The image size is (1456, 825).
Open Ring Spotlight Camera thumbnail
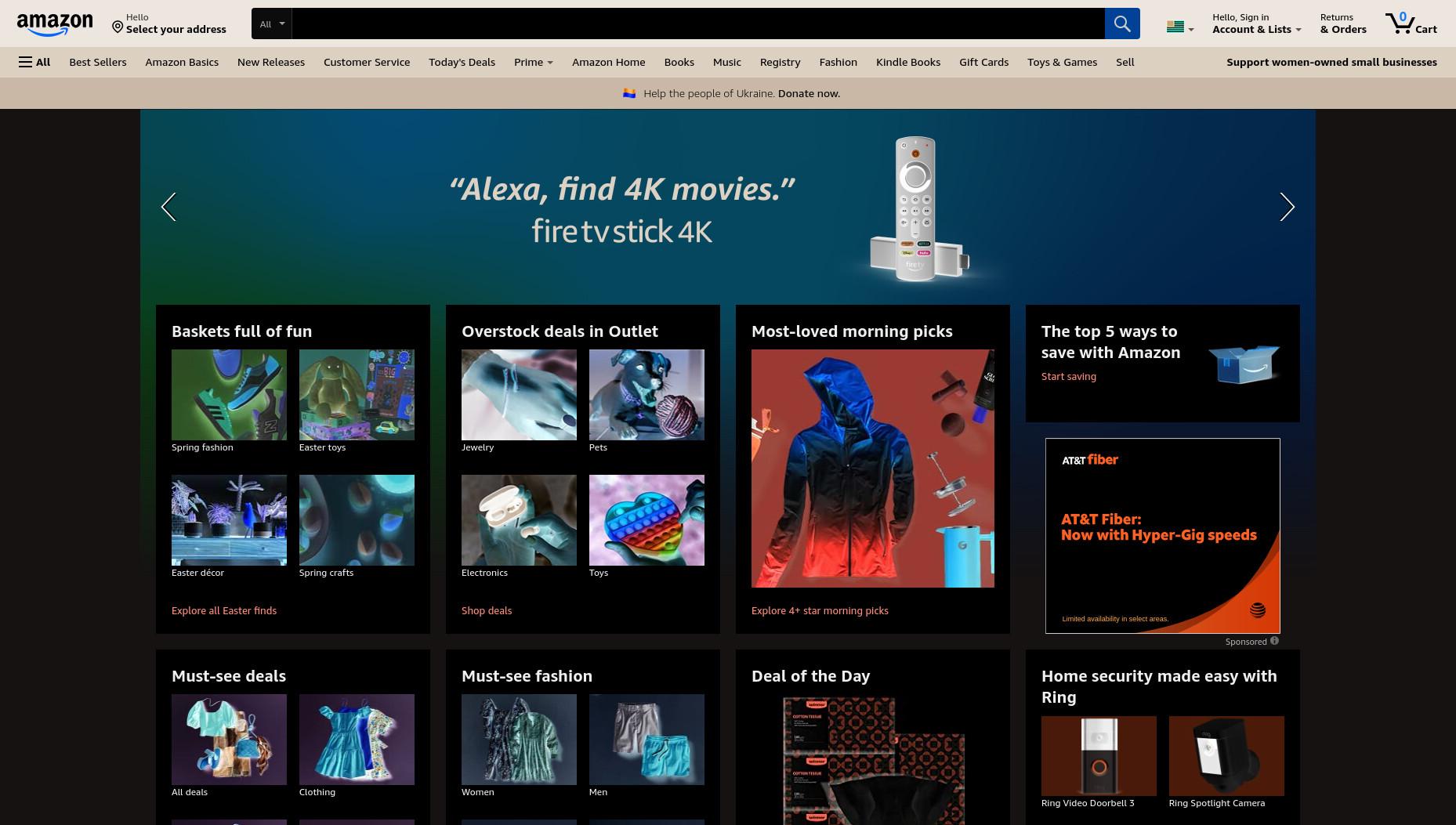(x=1226, y=756)
